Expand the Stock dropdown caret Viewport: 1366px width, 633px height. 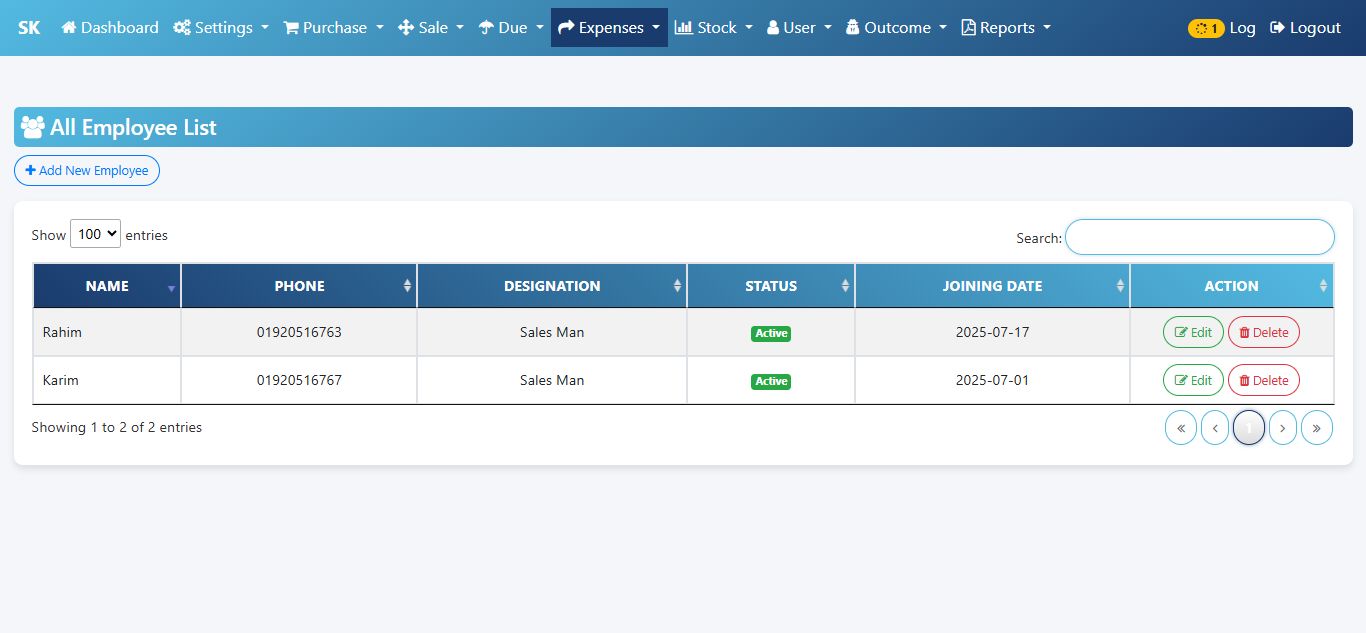749,28
